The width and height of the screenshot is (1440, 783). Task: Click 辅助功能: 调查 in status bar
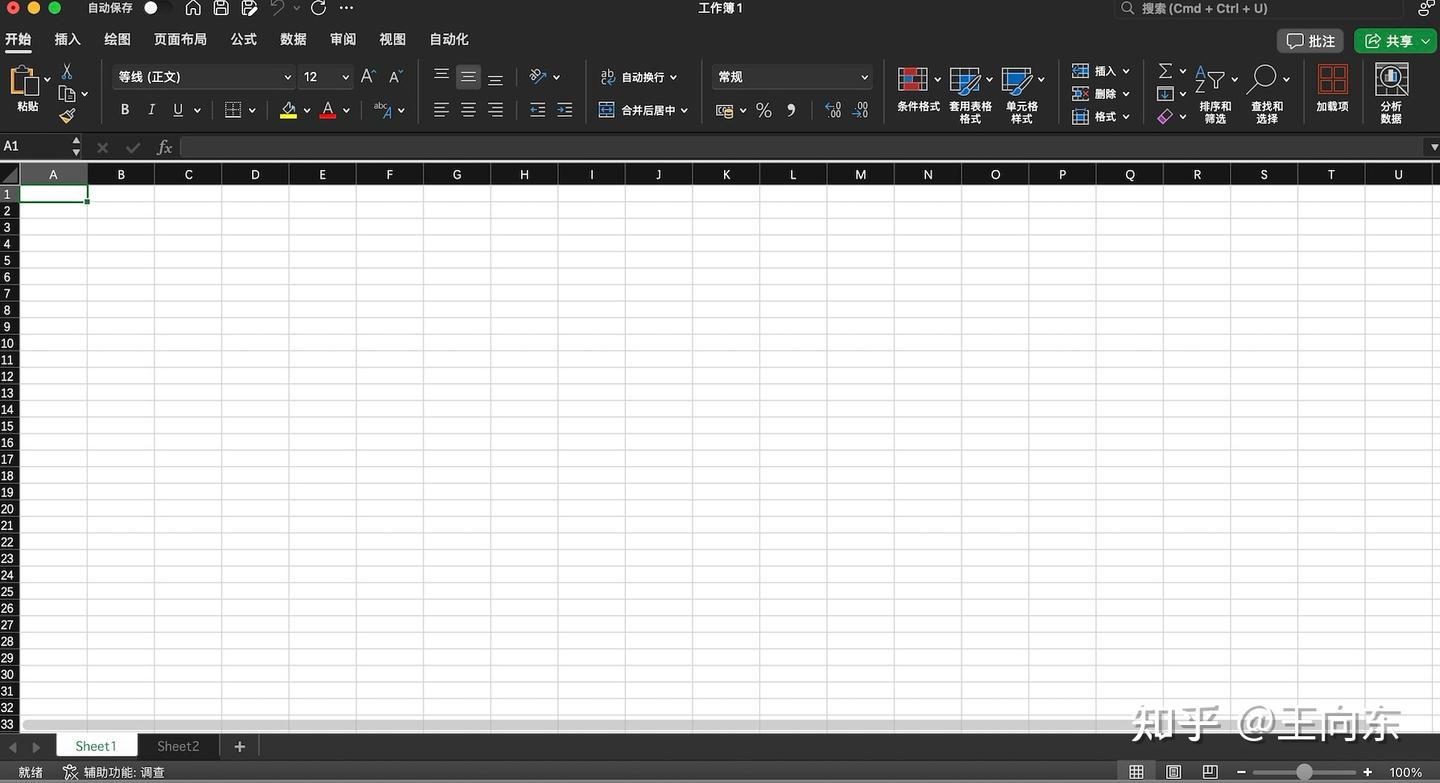click(x=114, y=772)
